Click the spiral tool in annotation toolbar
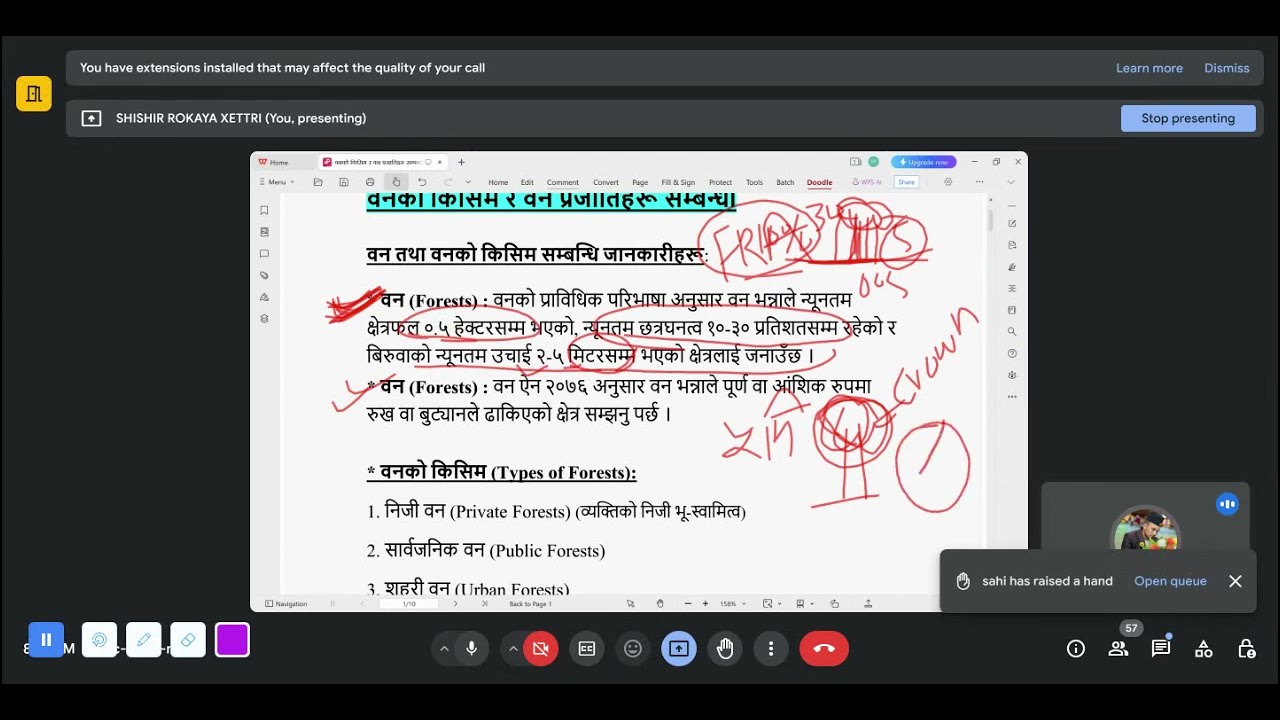Screen dimensions: 1280x720 [99, 640]
